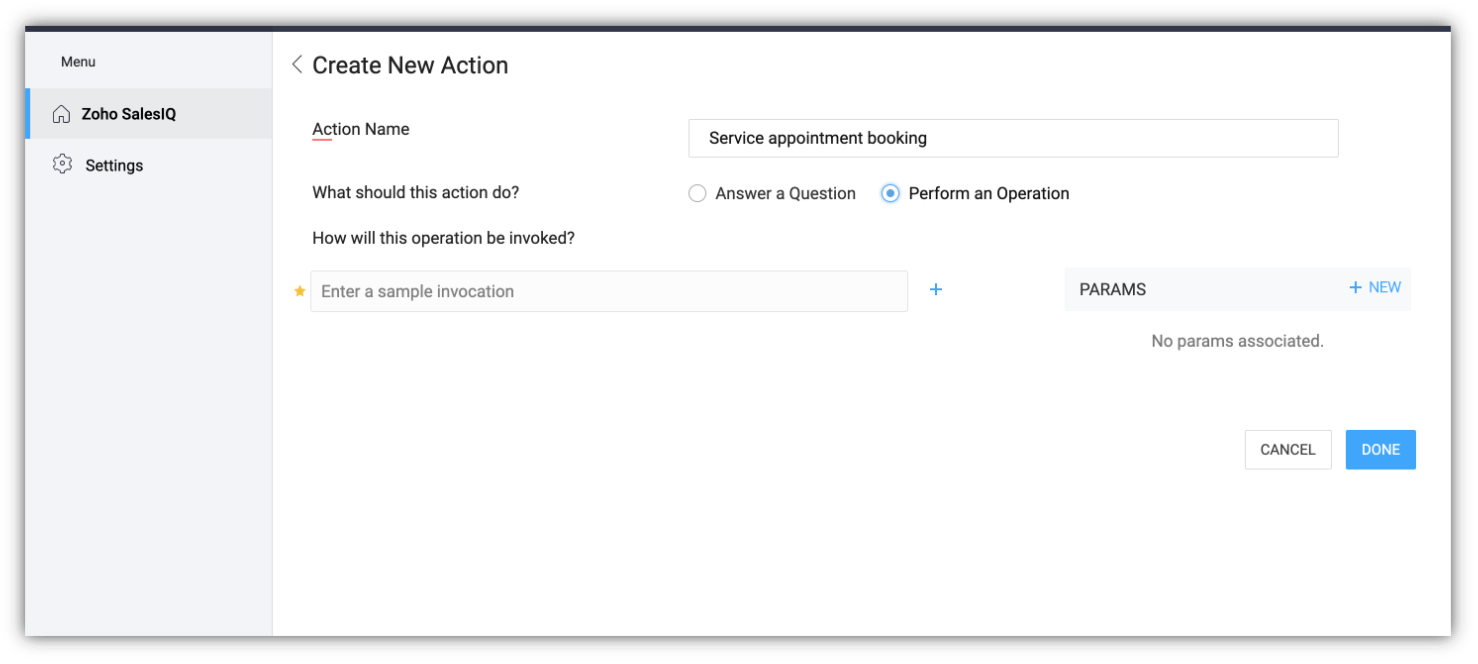Add a new param via the NEW link
Viewport: 1478px width, 664px height.
tap(1375, 288)
